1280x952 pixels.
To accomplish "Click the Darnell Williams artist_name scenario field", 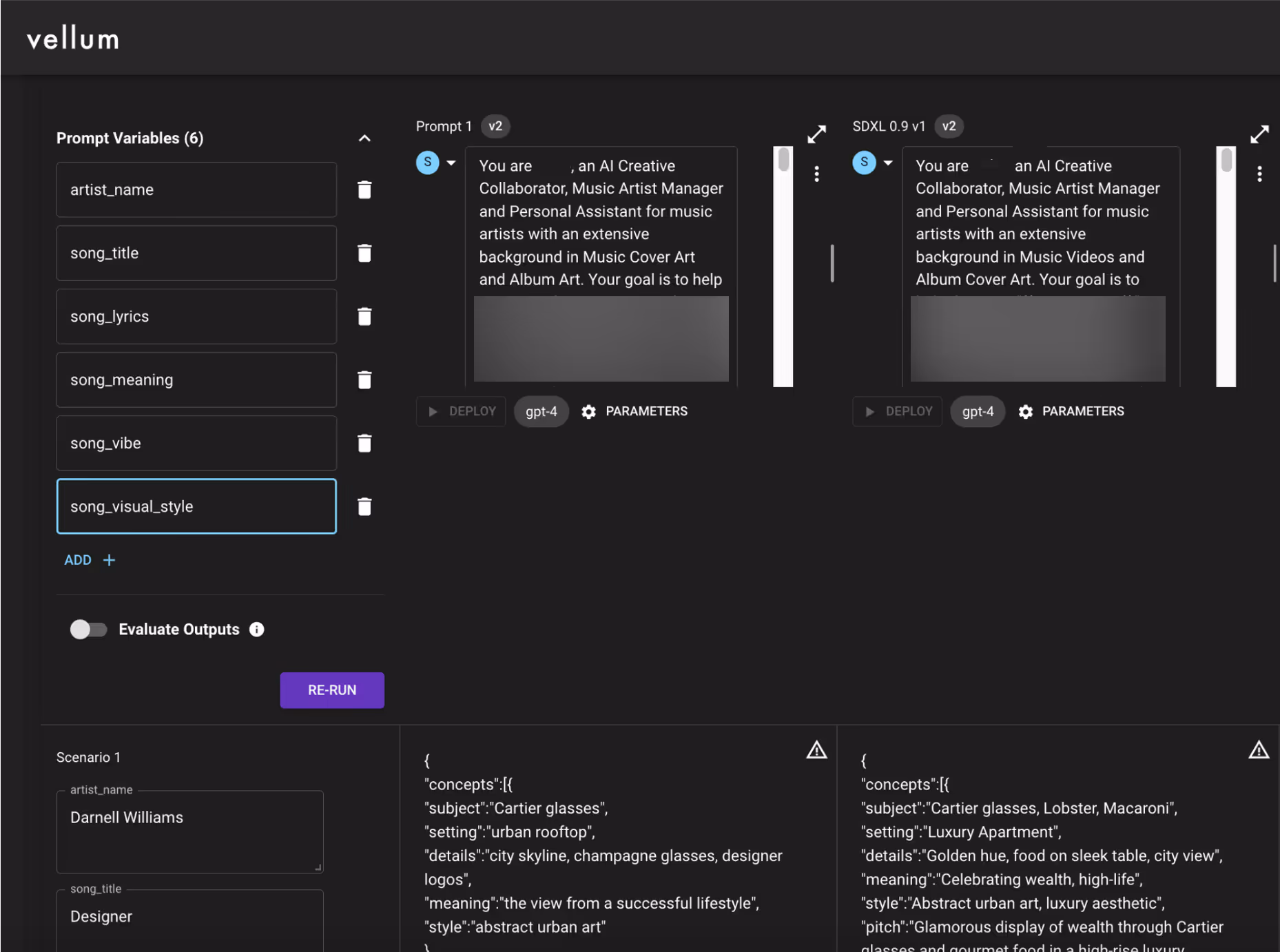I will point(190,832).
